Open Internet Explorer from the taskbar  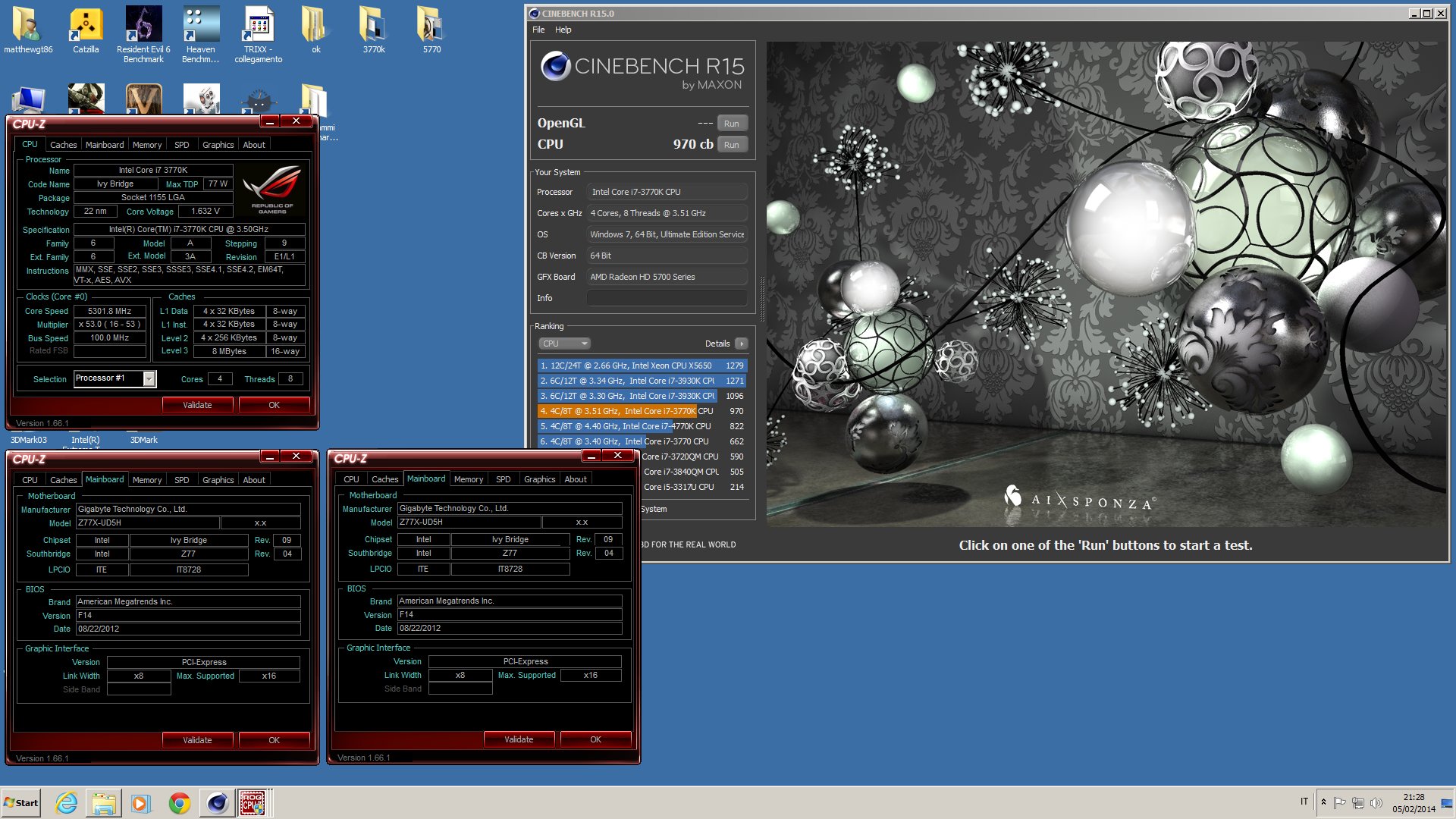67,803
